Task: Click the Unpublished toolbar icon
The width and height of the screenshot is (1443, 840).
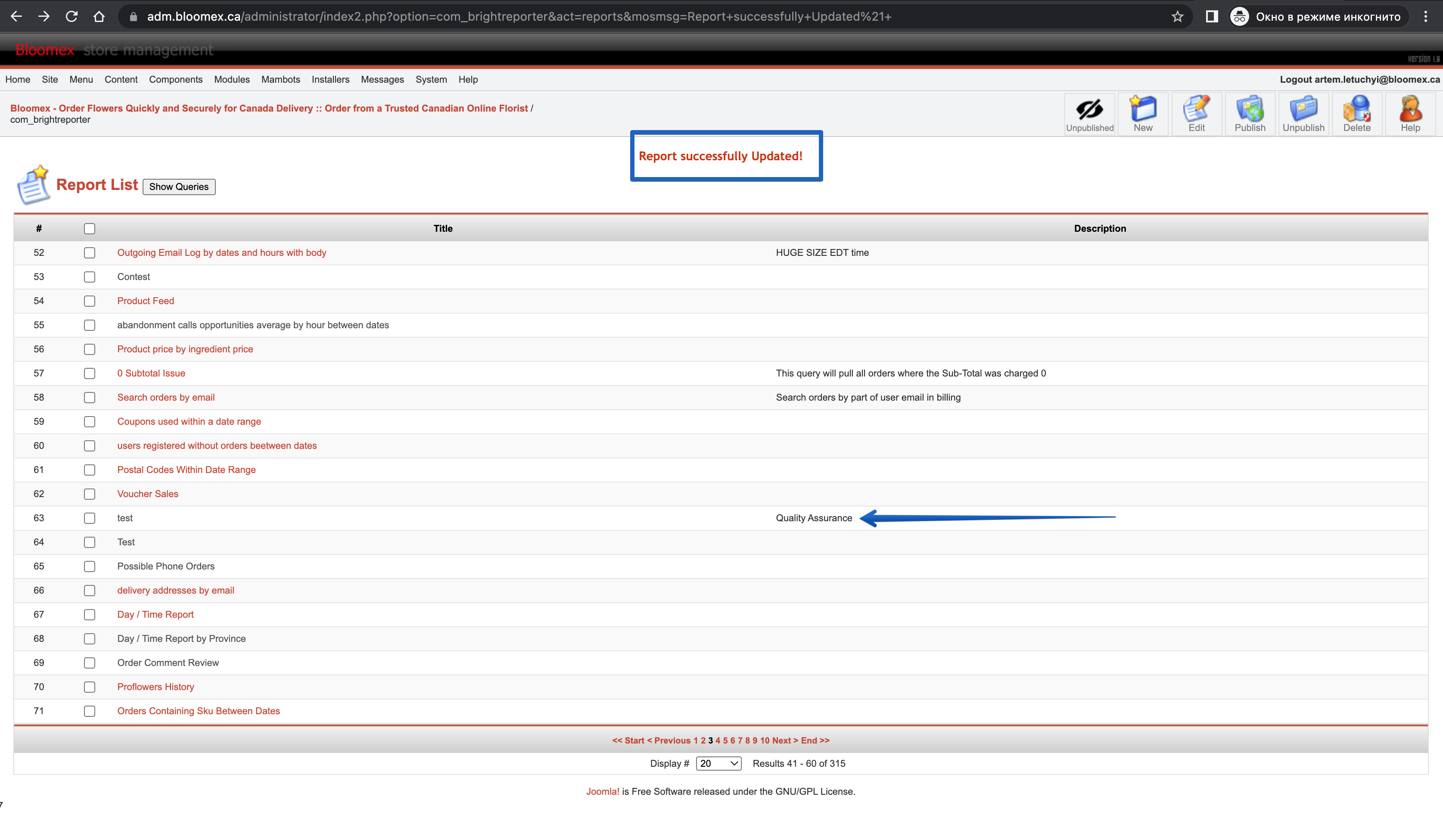Action: tap(1089, 115)
